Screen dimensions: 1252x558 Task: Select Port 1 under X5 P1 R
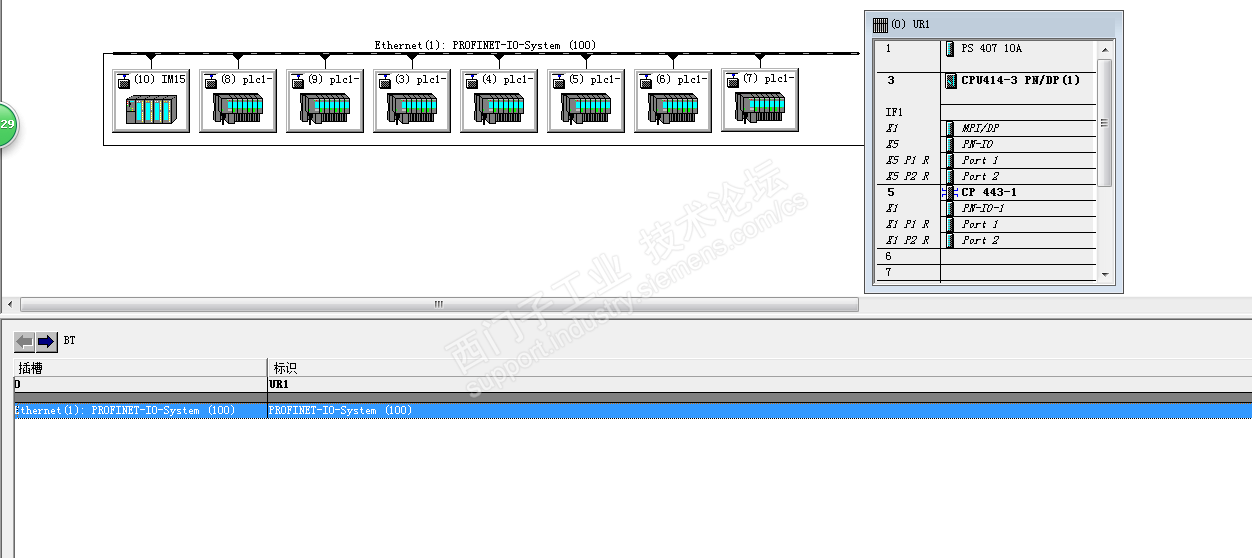[x=986, y=160]
